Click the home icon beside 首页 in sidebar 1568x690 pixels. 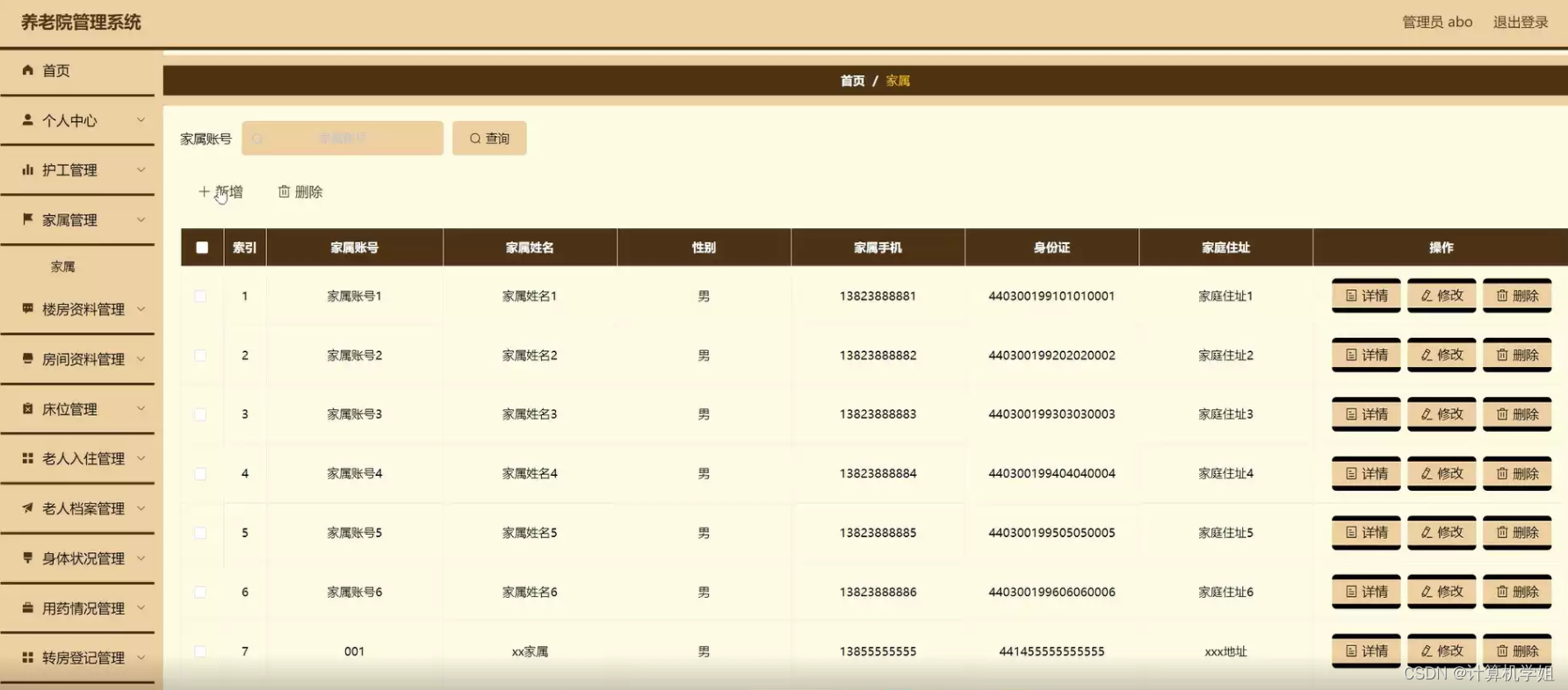pos(27,69)
